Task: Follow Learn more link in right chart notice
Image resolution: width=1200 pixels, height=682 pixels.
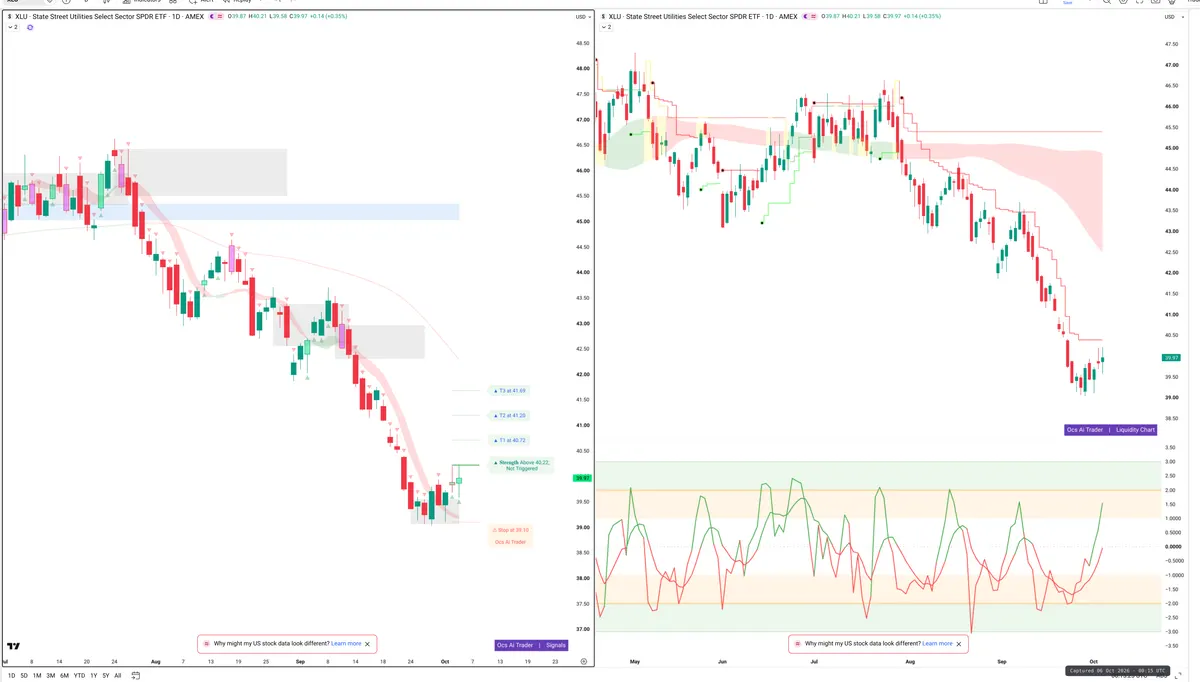Action: click(x=937, y=644)
